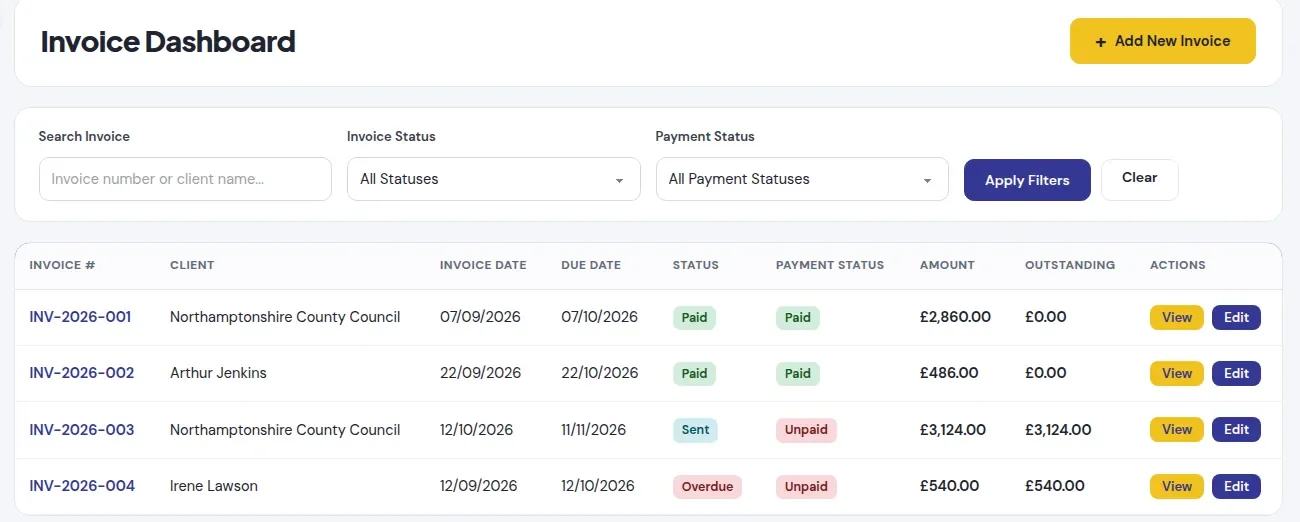The height and width of the screenshot is (522, 1300).
Task: Click due date 11/11/2026
Action: pos(593,430)
